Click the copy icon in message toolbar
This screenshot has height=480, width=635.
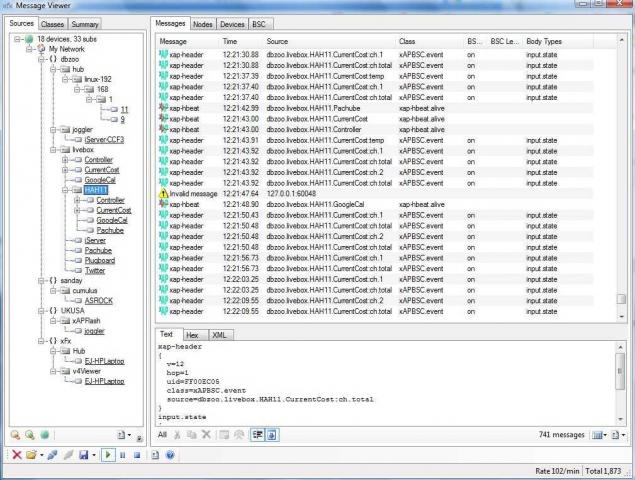coord(192,435)
